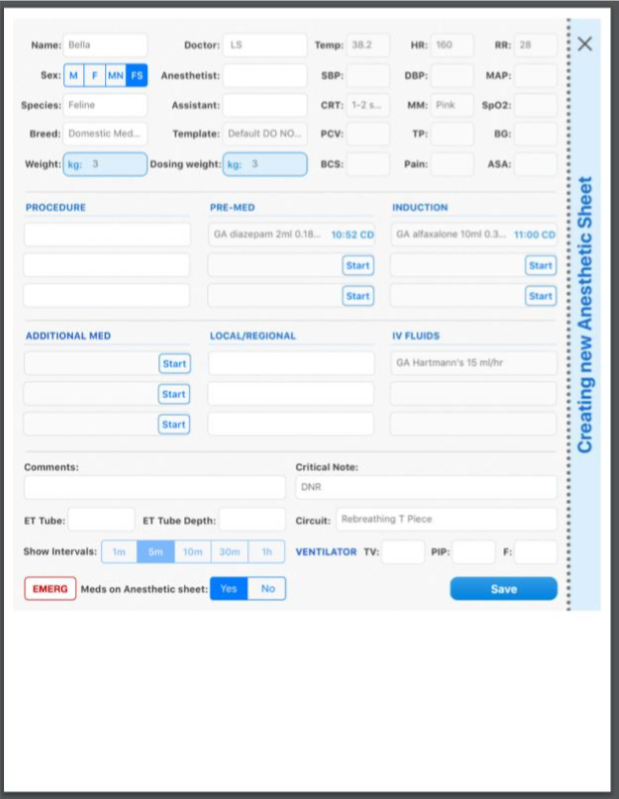Start the second pre-med entry
Image resolution: width=619 pixels, height=799 pixels.
tap(357, 266)
